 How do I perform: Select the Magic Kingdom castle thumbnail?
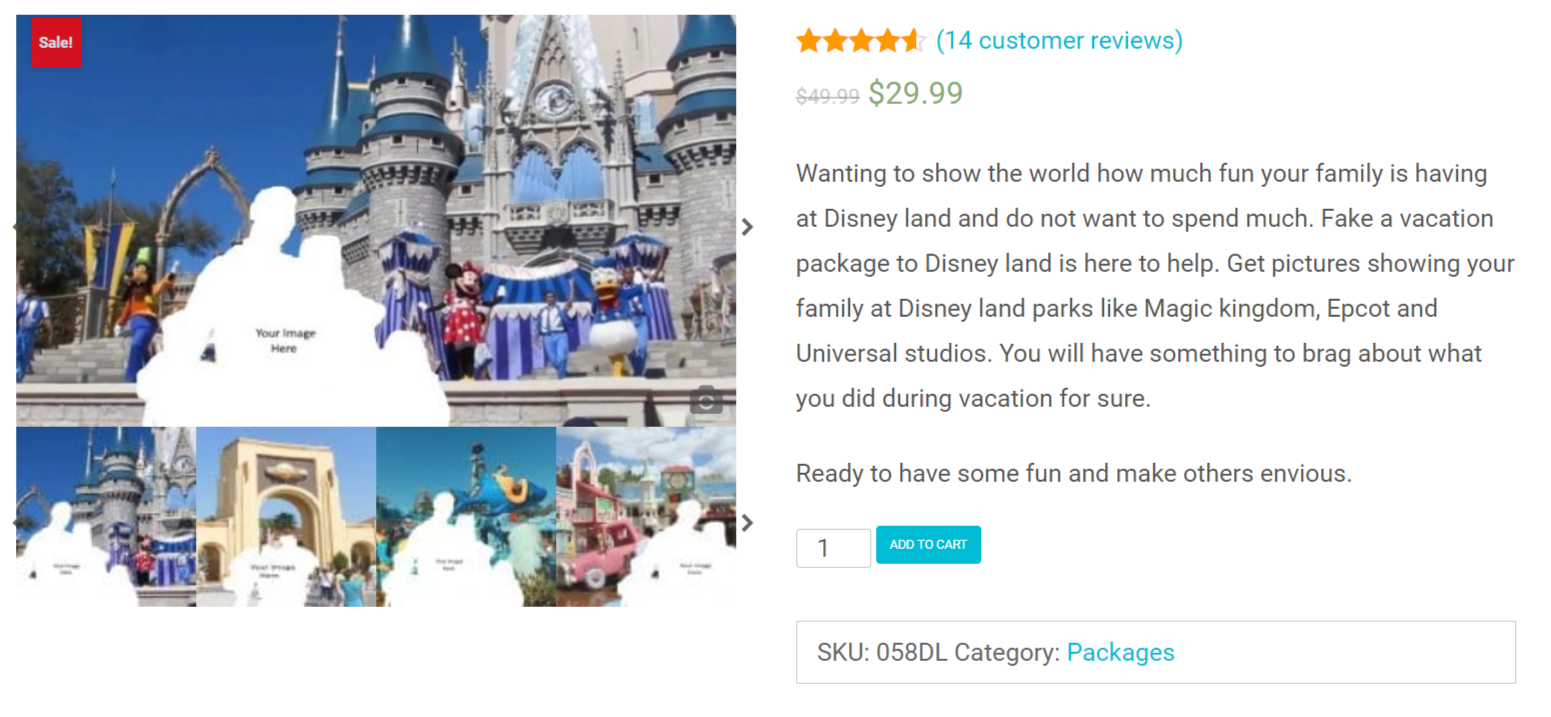(x=106, y=517)
